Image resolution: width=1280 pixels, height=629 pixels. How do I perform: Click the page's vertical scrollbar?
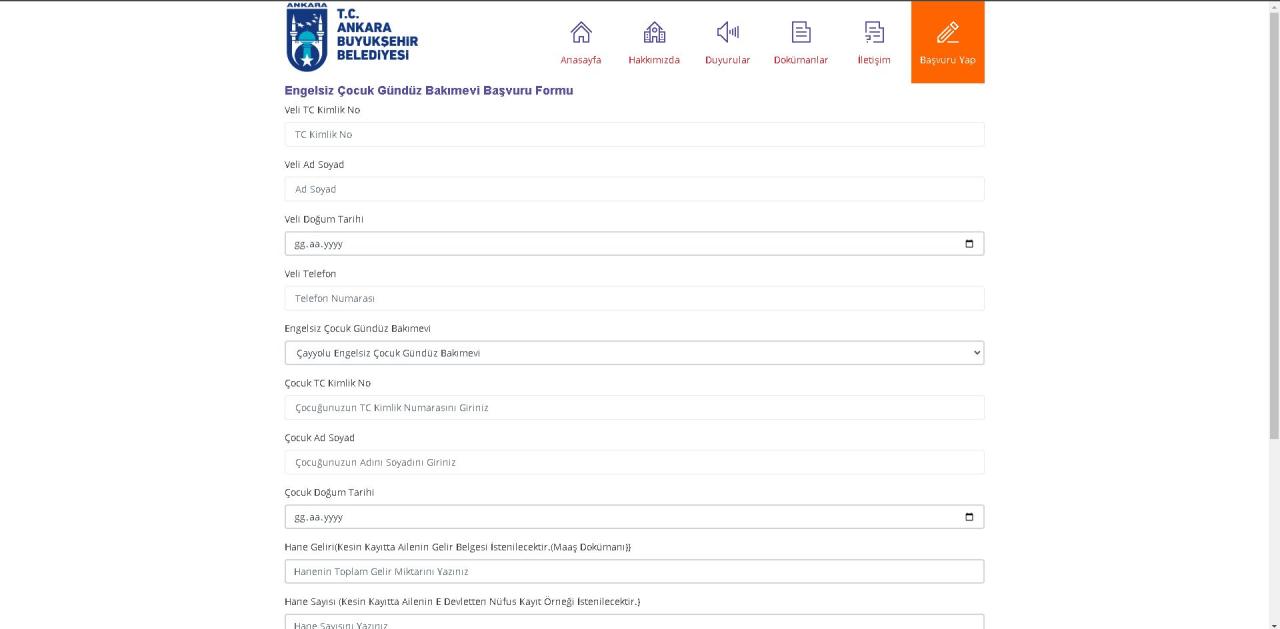point(1273,220)
